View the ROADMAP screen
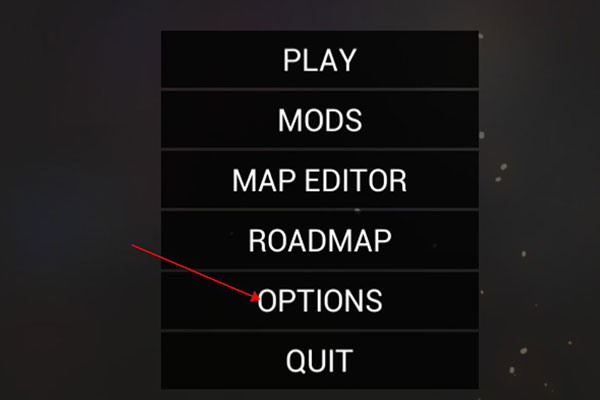Image resolution: width=600 pixels, height=400 pixels. pyautogui.click(x=320, y=240)
